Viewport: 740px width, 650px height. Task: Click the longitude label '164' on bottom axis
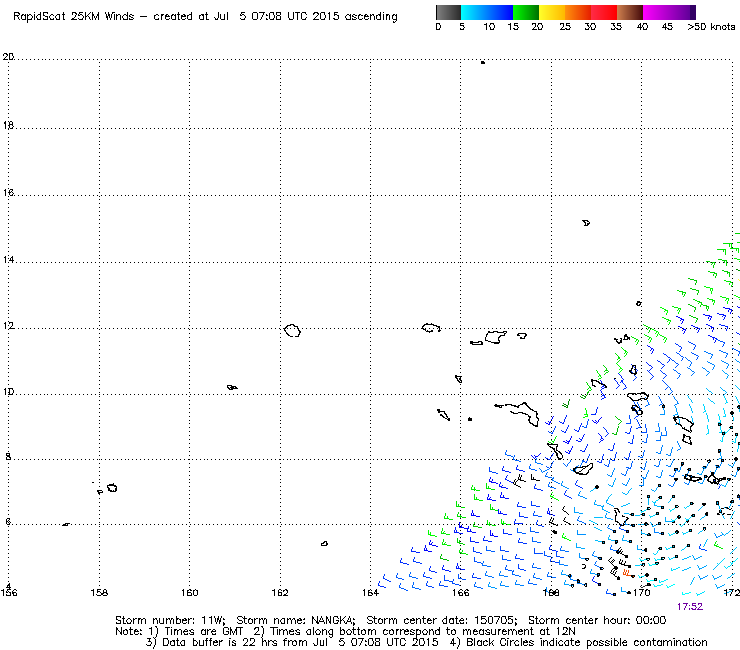point(370,593)
